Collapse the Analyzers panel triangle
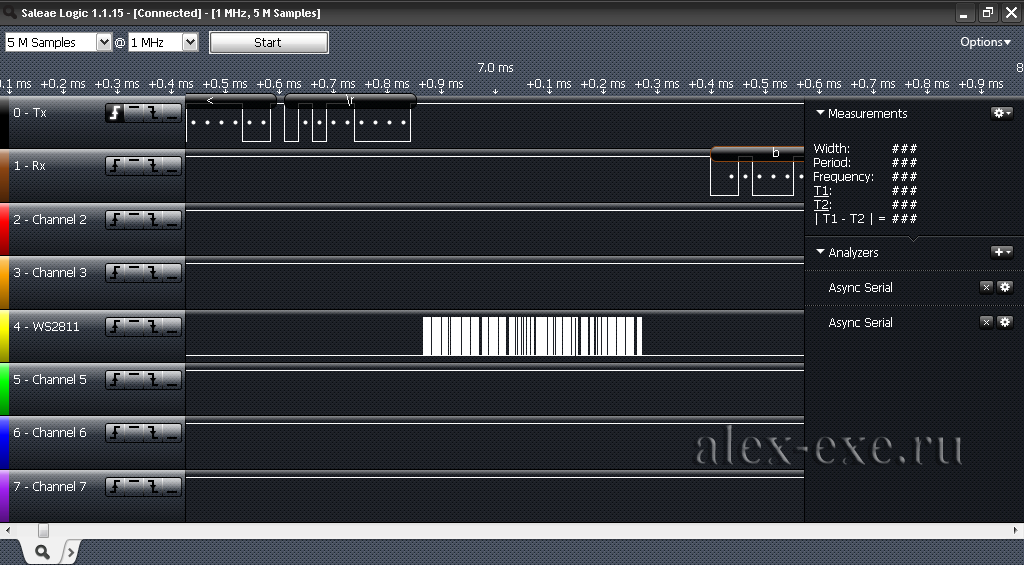The image size is (1024, 565). coord(820,252)
